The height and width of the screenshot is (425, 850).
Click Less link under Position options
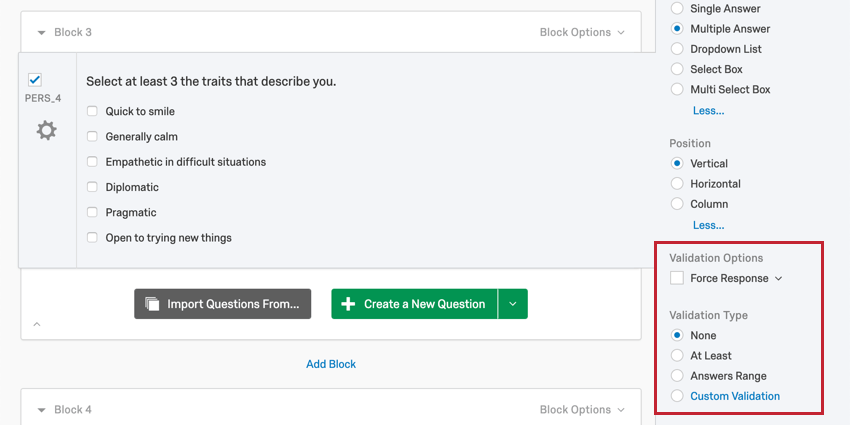(x=709, y=225)
